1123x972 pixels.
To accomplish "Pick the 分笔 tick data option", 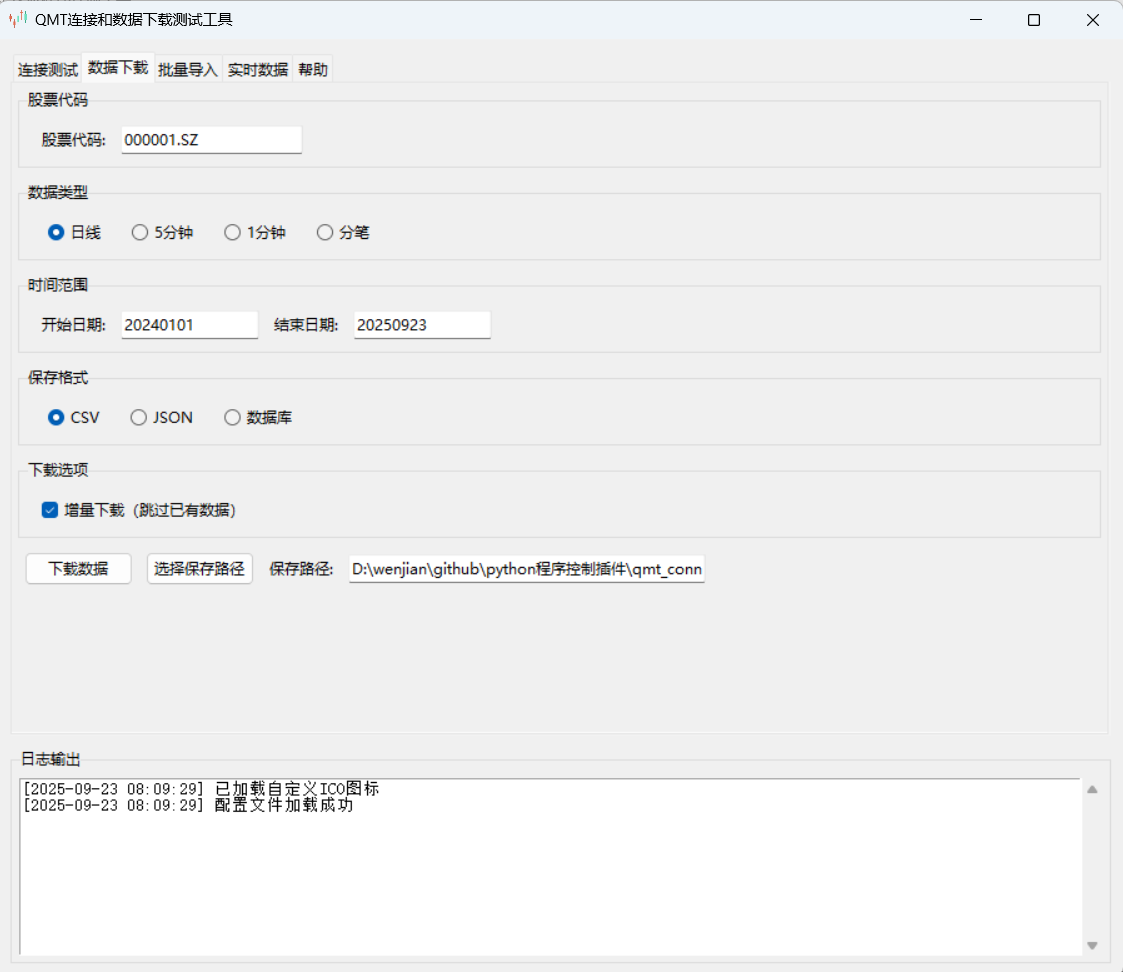I will [x=324, y=233].
